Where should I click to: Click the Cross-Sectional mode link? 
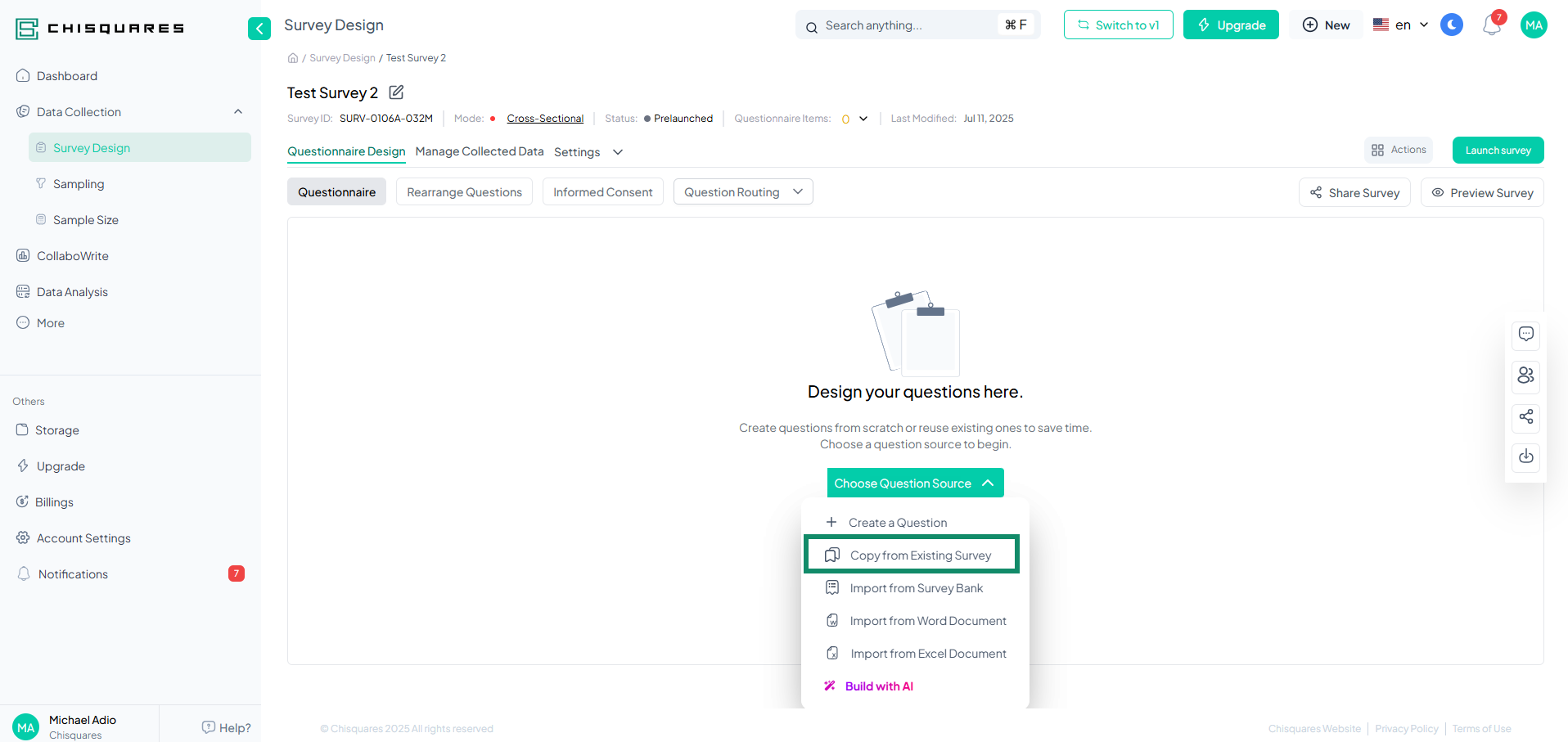[545, 119]
